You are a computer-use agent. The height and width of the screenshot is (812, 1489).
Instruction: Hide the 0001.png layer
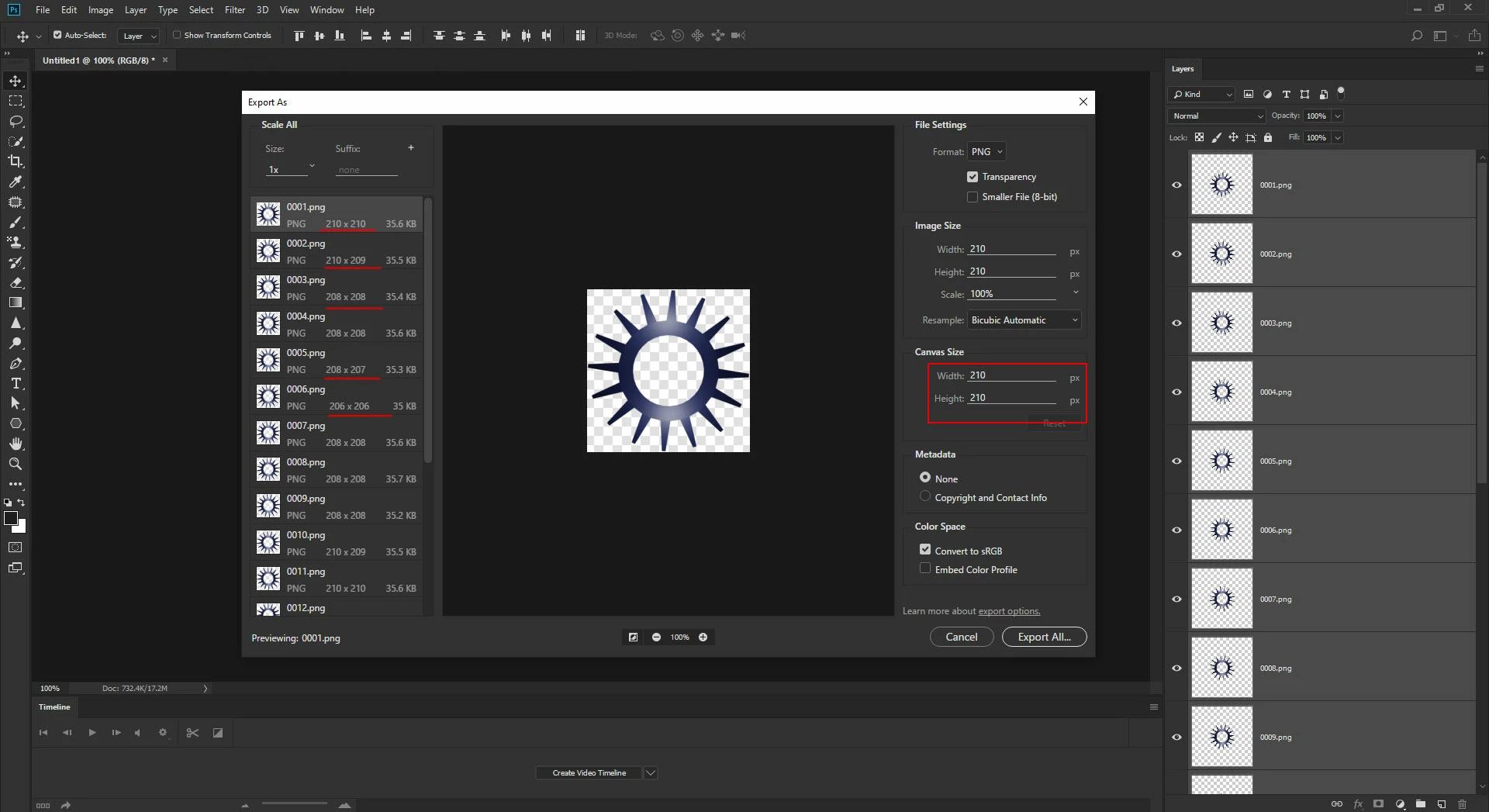1176,185
